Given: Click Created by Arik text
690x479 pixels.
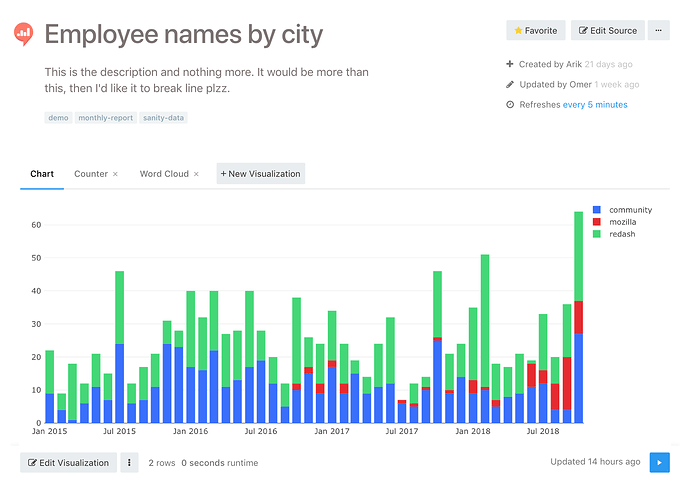Looking at the screenshot, I should coord(550,64).
